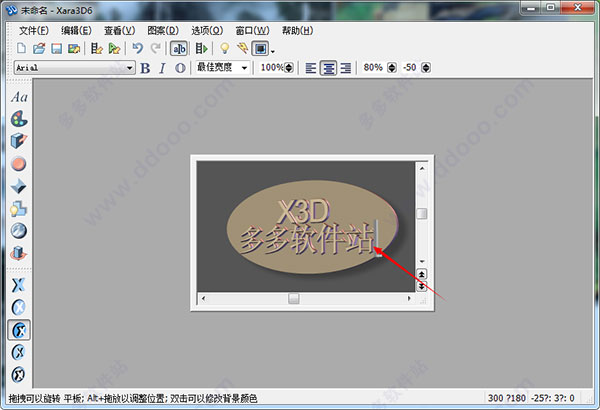
Task: Open the 查看(V) menu
Action: coord(119,31)
